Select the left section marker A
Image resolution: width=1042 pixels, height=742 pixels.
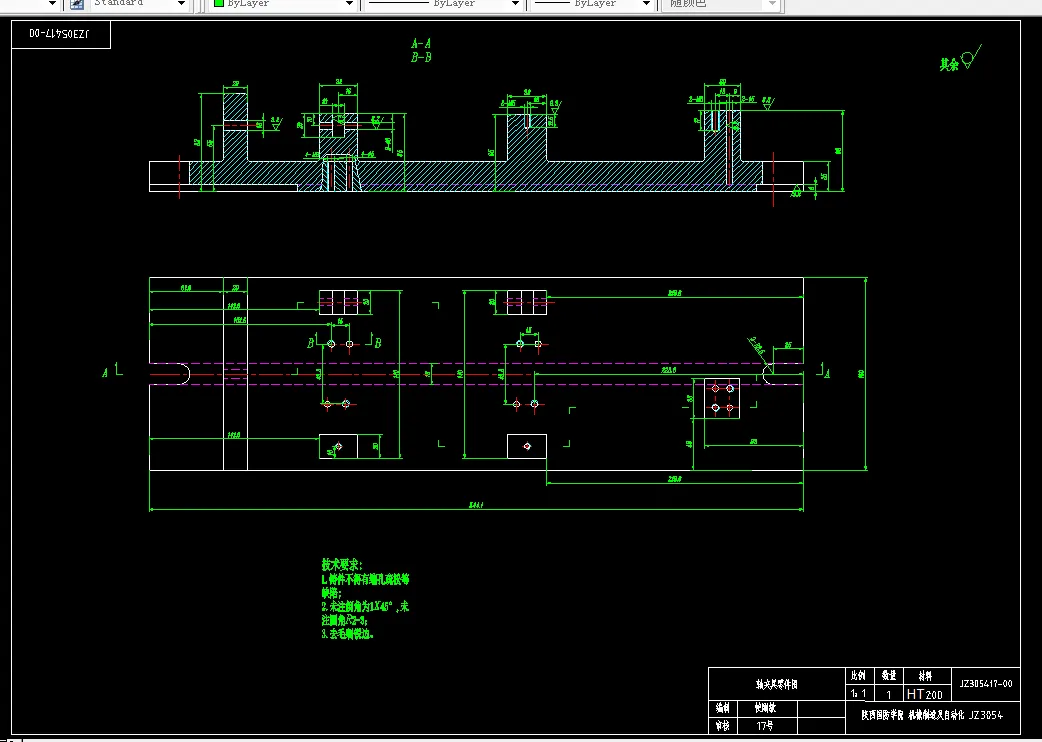(x=104, y=373)
